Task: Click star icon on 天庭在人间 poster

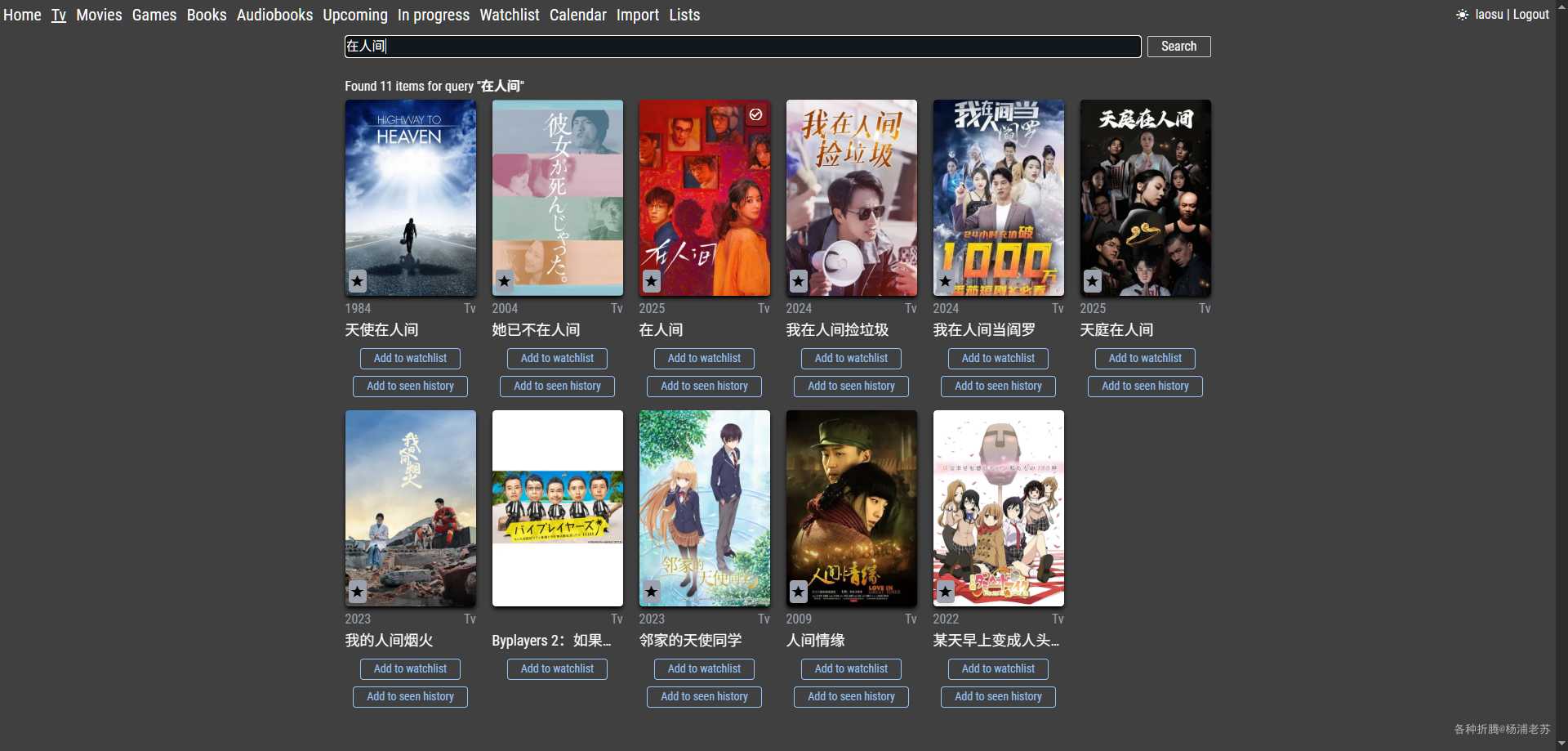Action: coord(1092,281)
